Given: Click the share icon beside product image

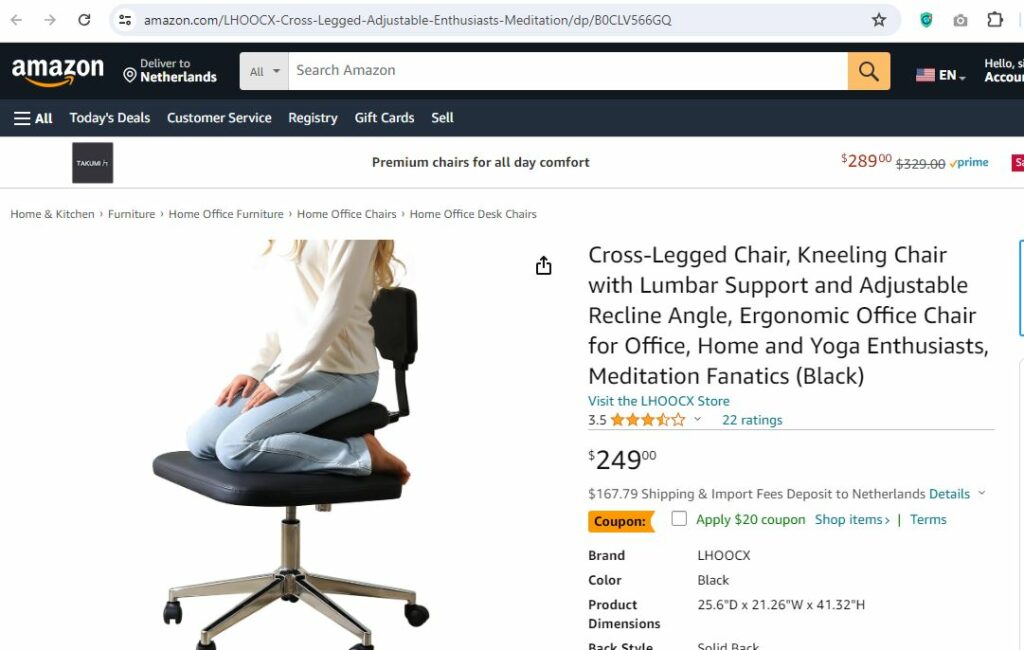Looking at the screenshot, I should 543,266.
